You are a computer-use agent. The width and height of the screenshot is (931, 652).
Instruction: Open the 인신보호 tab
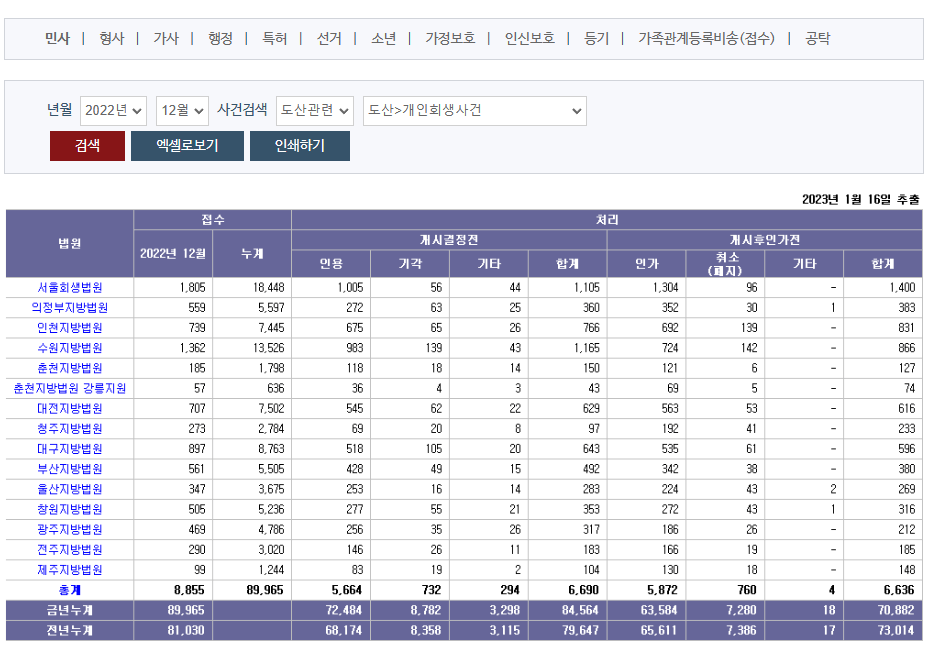[530, 39]
